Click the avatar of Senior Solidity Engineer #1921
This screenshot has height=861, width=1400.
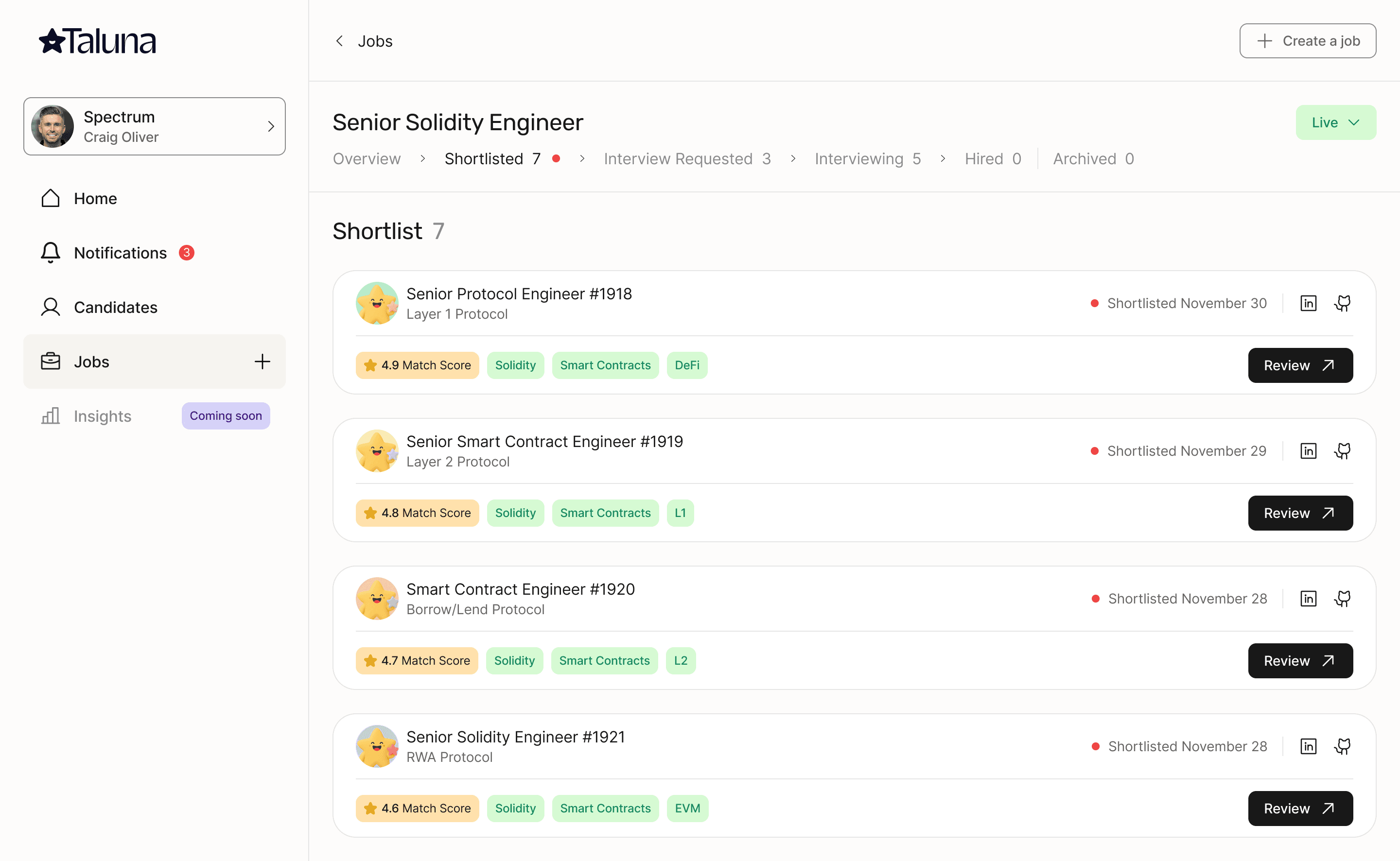[x=376, y=746]
